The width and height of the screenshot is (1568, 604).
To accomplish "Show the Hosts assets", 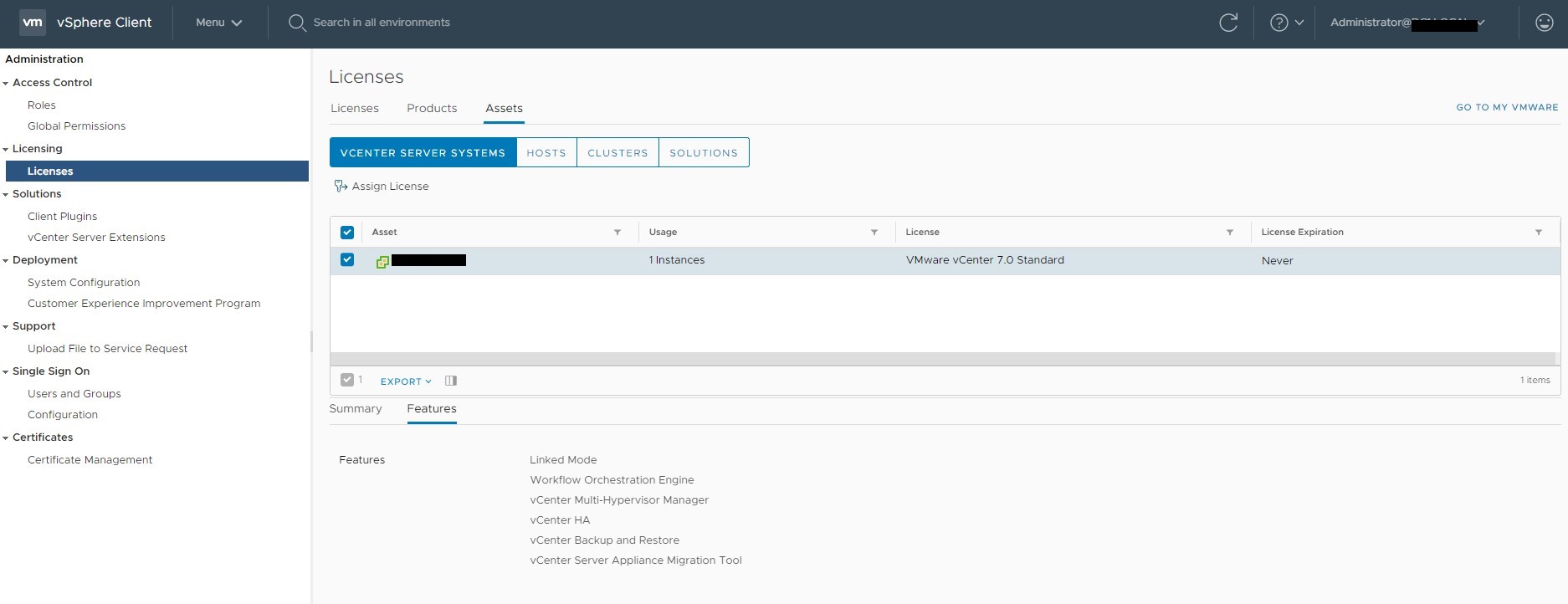I will click(x=546, y=152).
